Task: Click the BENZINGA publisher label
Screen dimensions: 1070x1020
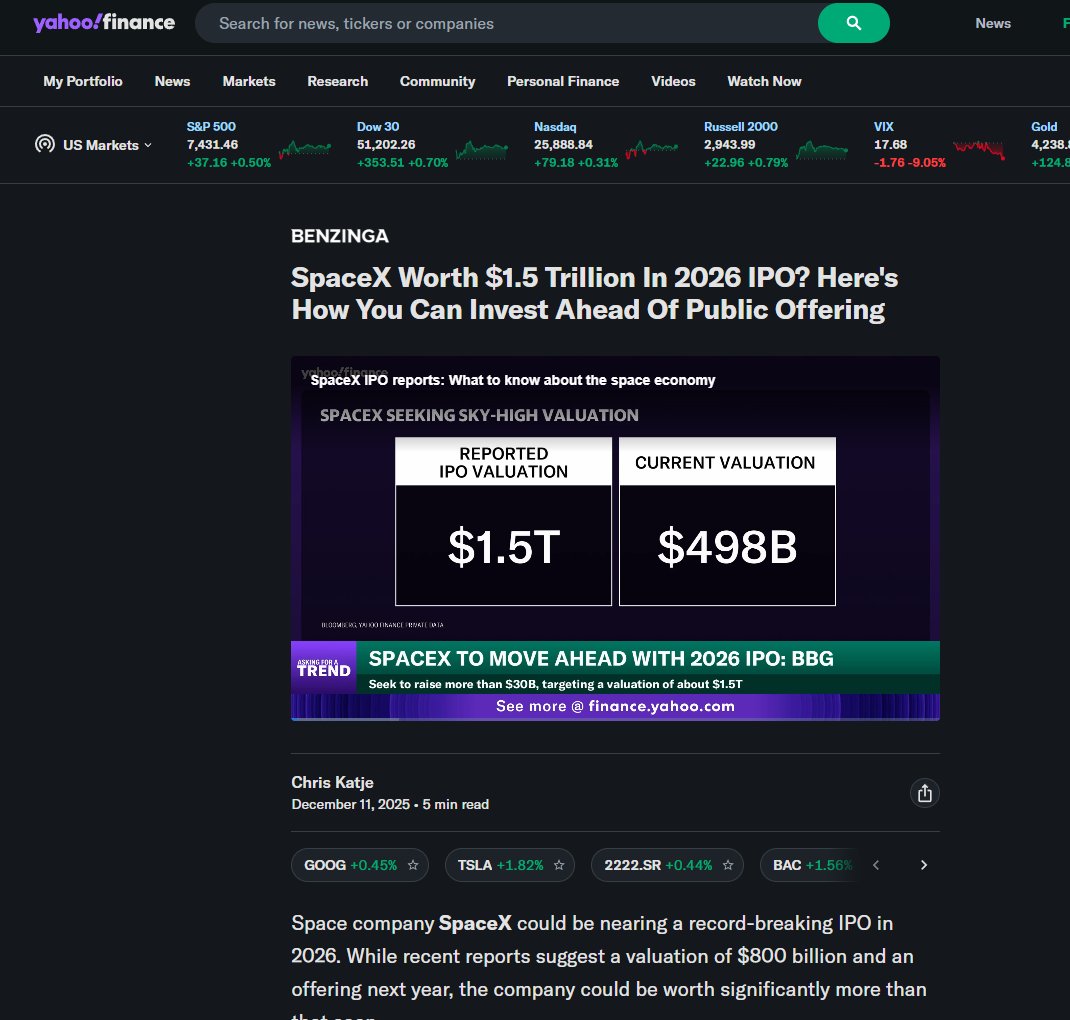Action: click(340, 236)
